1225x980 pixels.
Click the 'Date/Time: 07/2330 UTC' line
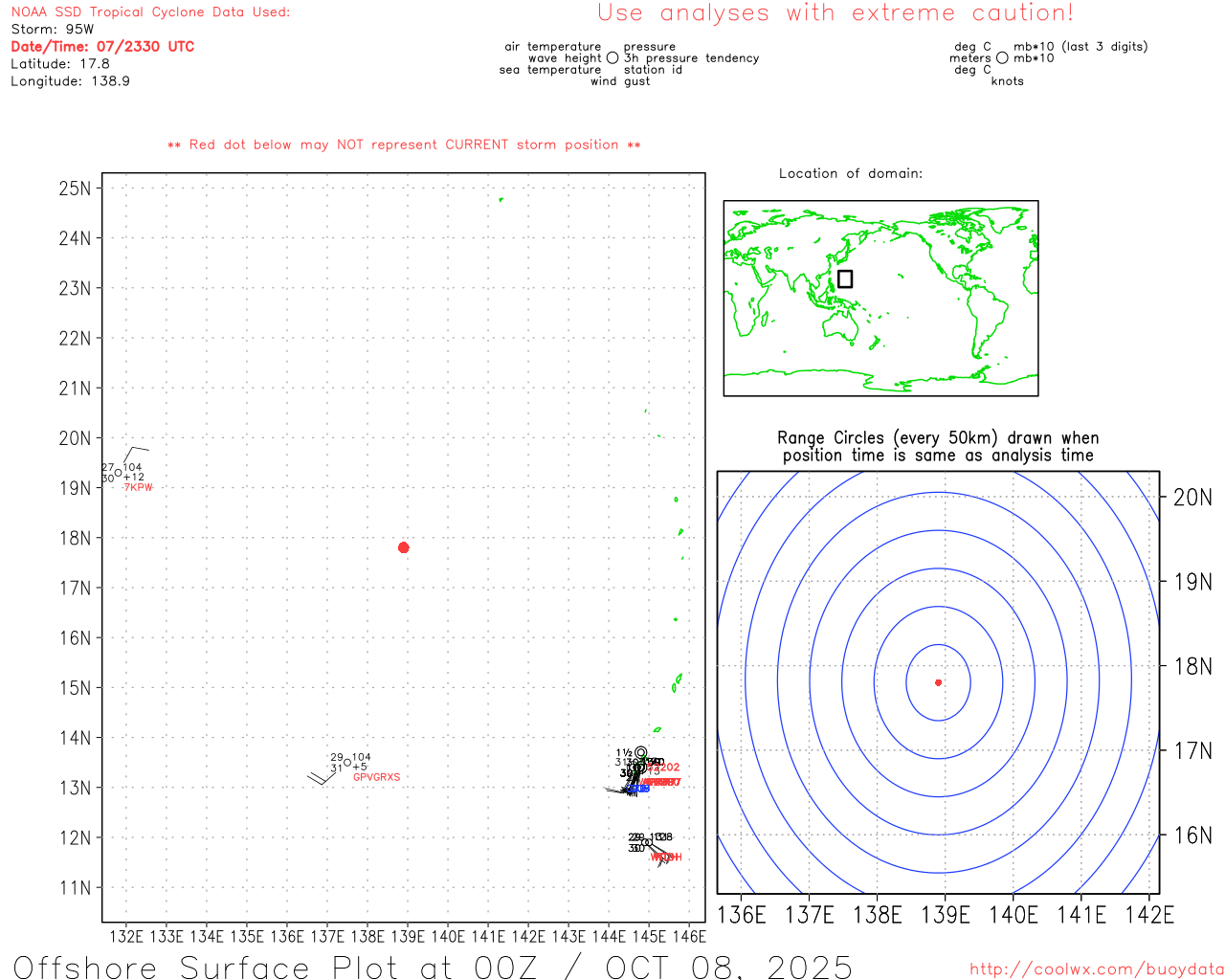point(102,47)
